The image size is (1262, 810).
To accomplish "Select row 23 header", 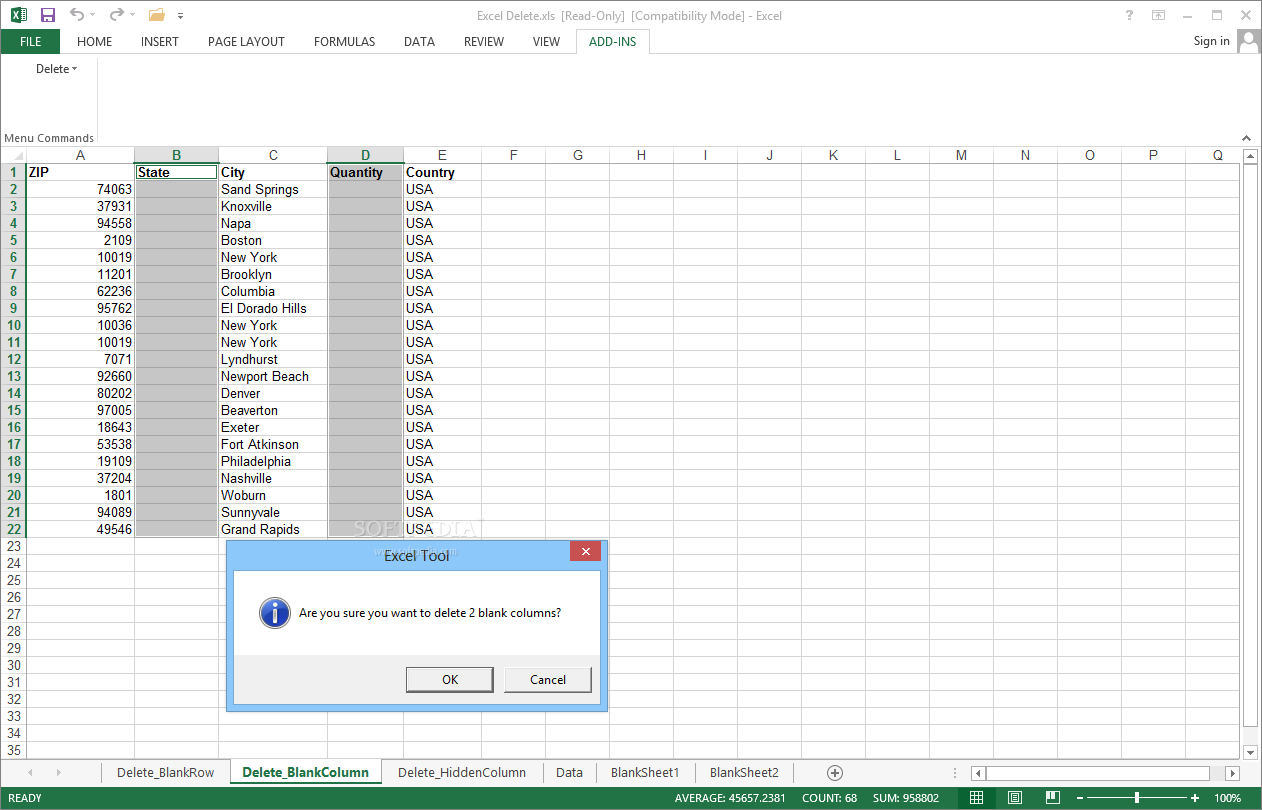I will (13, 546).
